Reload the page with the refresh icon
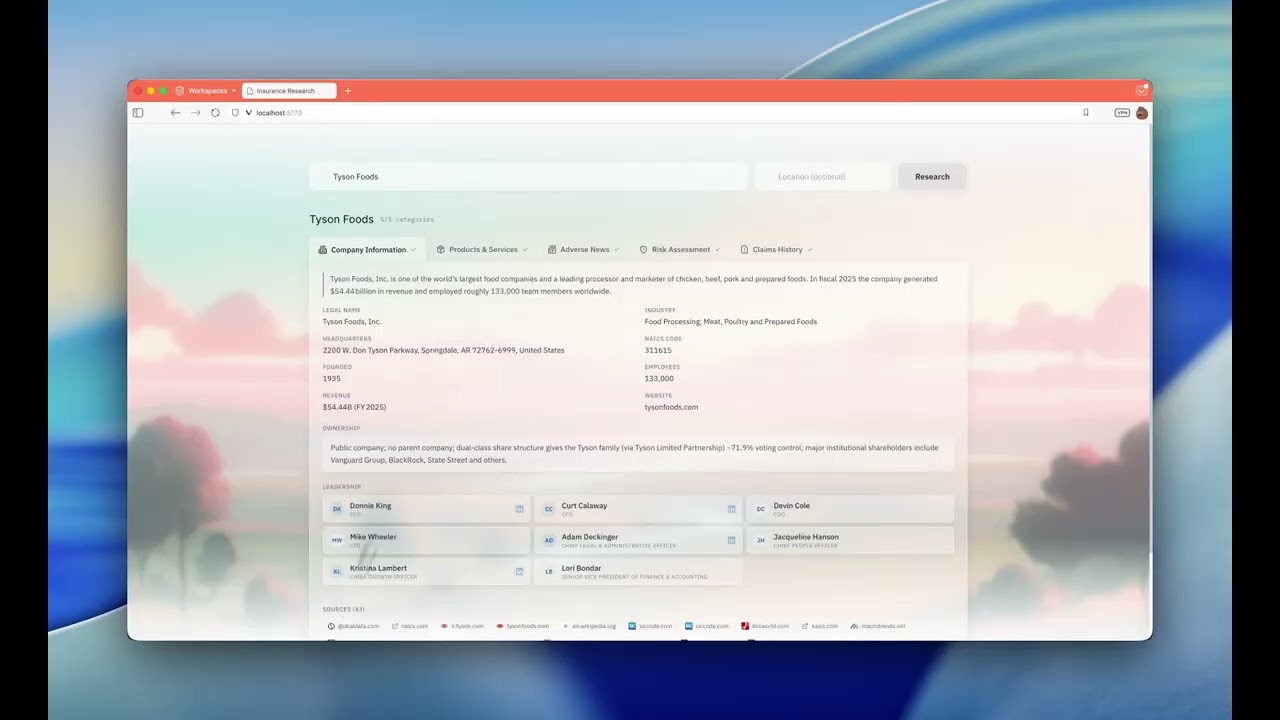This screenshot has width=1280, height=720. (215, 113)
